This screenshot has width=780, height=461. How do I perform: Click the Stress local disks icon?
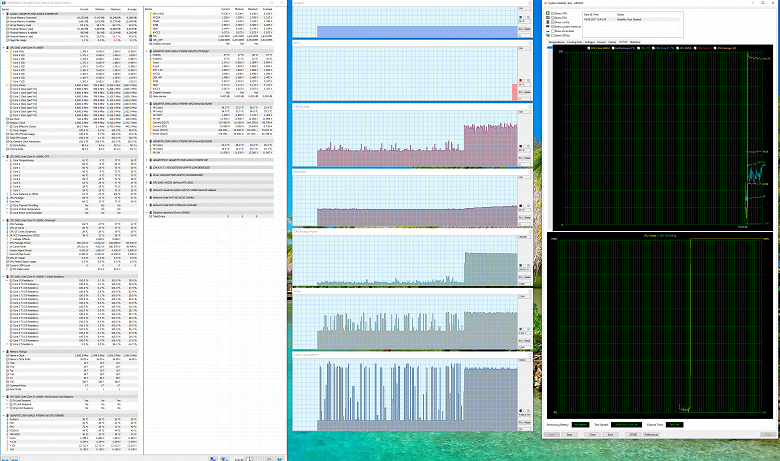pyautogui.click(x=548, y=31)
